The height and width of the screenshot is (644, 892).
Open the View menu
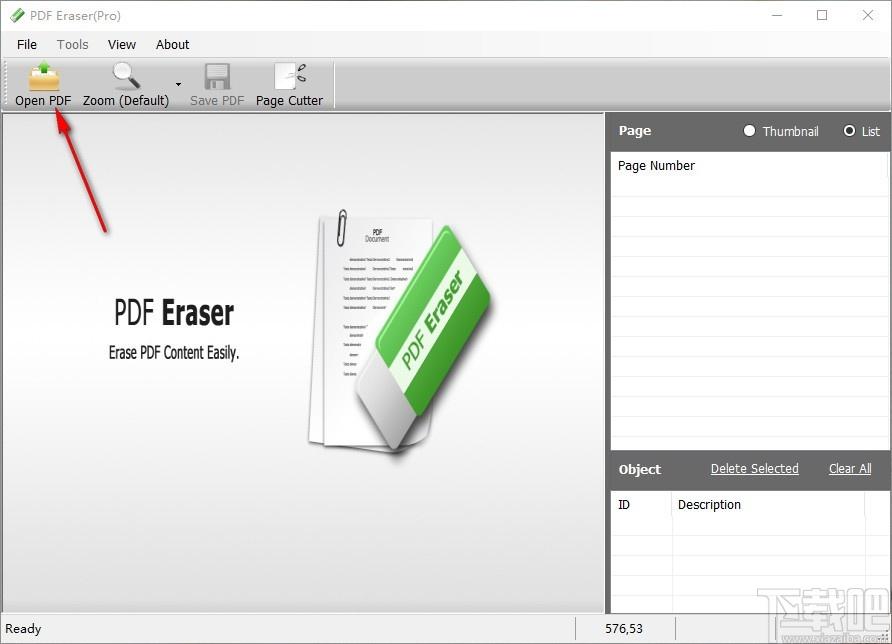pos(122,44)
